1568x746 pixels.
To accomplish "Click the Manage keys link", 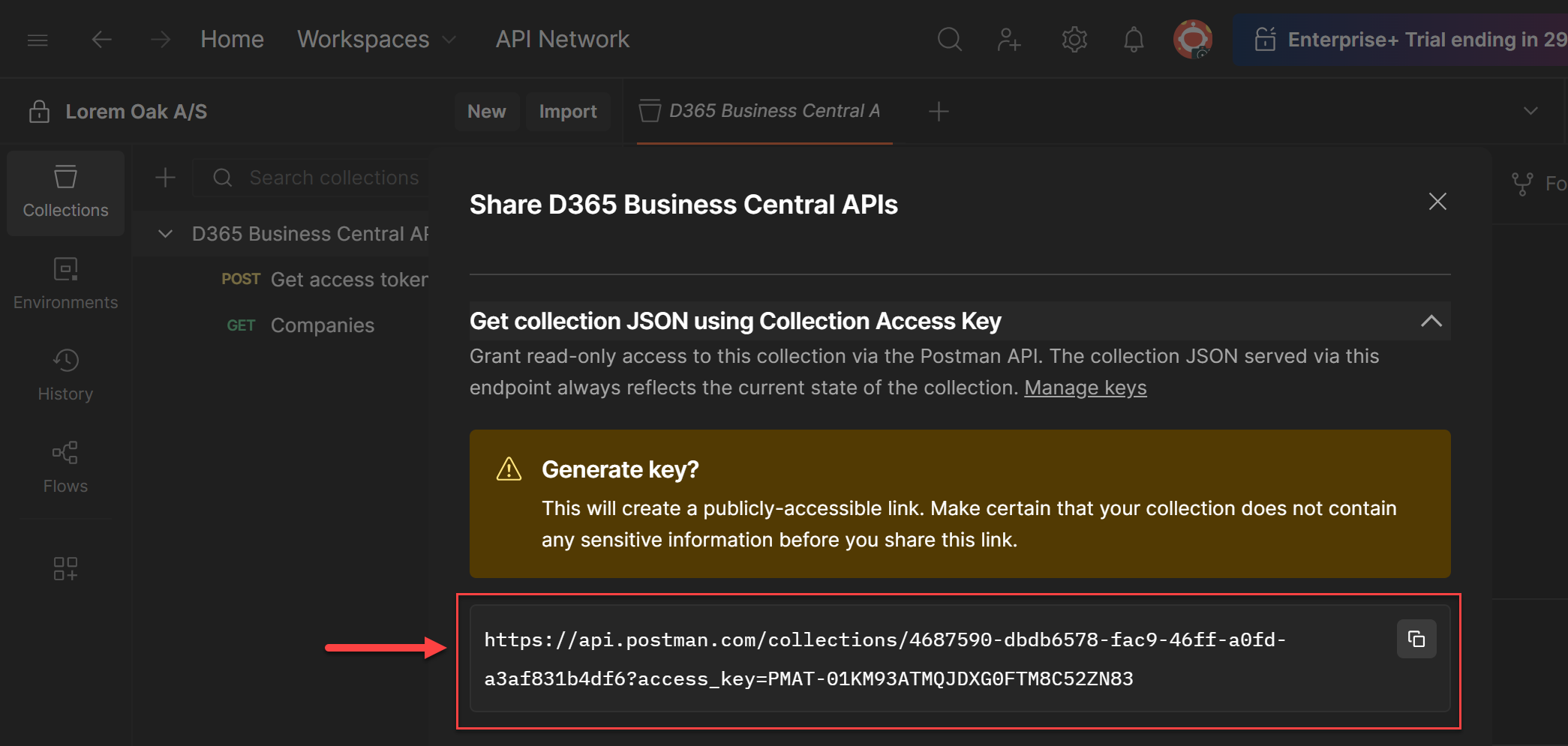I will click(1085, 388).
